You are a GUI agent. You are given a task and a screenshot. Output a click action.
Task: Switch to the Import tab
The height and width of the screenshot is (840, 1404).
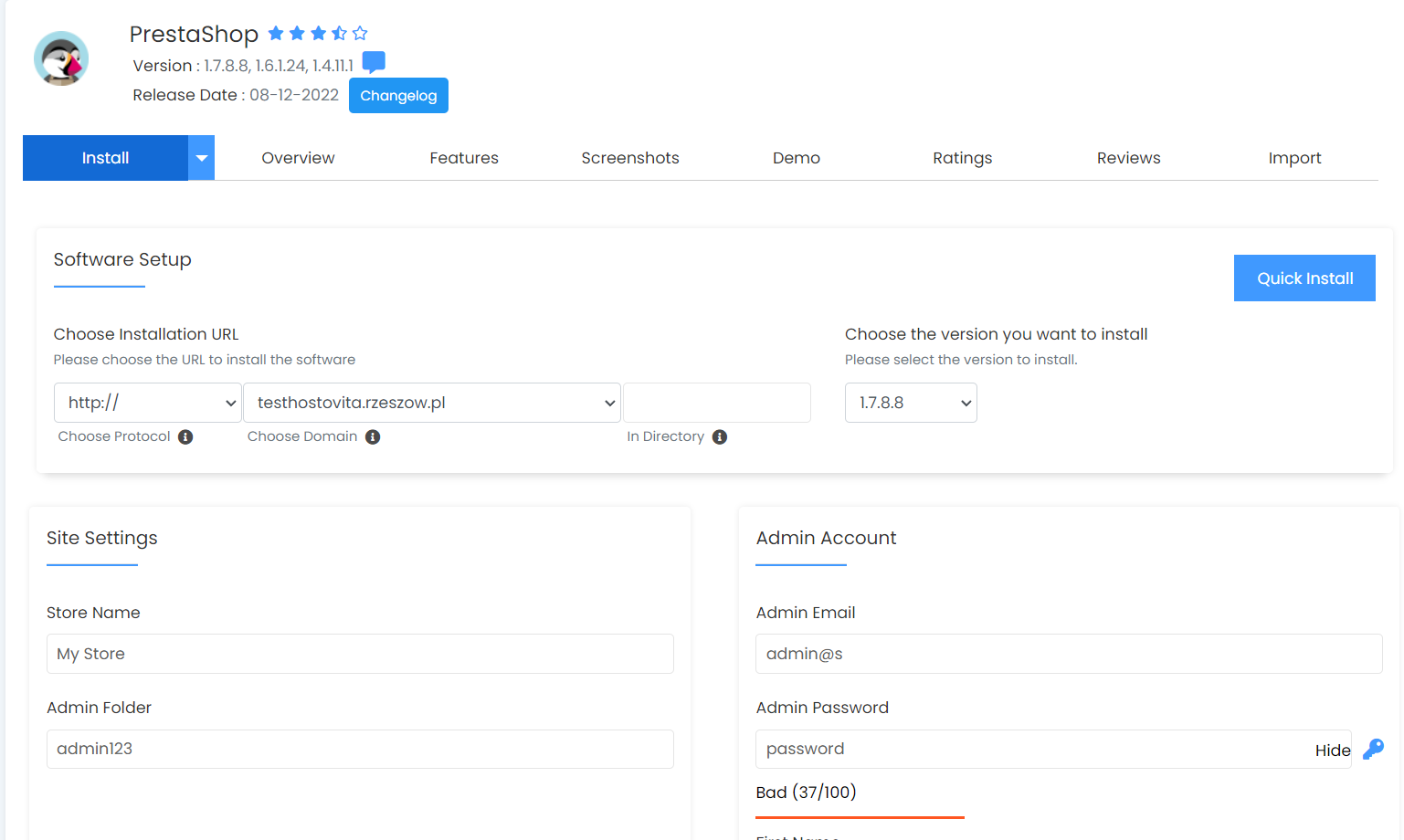click(1295, 158)
